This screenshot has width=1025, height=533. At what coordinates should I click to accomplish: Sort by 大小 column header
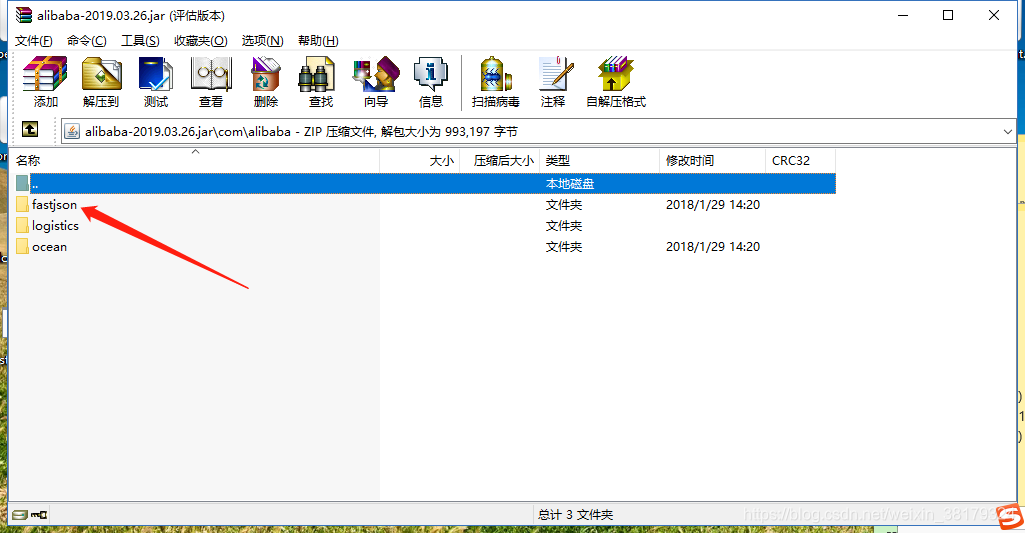pyautogui.click(x=420, y=160)
